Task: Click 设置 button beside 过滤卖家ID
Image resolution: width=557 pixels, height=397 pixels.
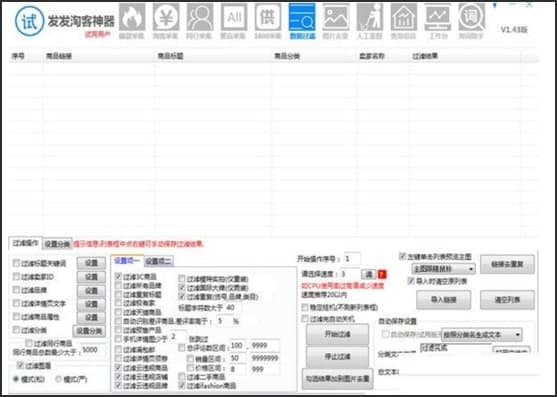Action: (x=91, y=277)
